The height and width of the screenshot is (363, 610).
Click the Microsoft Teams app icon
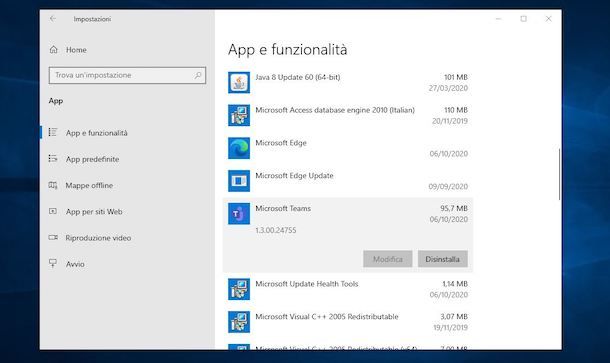[x=239, y=214]
